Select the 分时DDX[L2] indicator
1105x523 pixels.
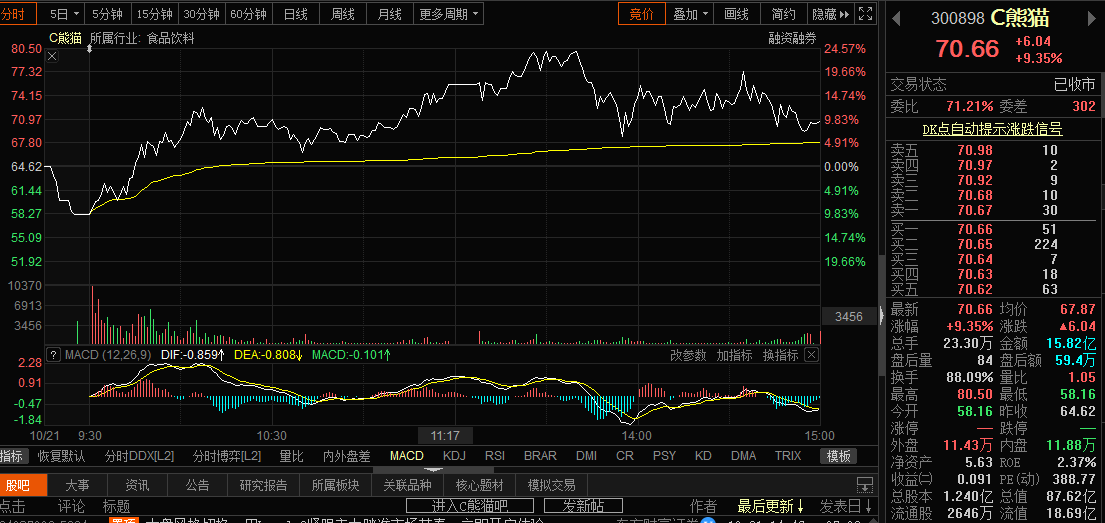click(x=140, y=456)
